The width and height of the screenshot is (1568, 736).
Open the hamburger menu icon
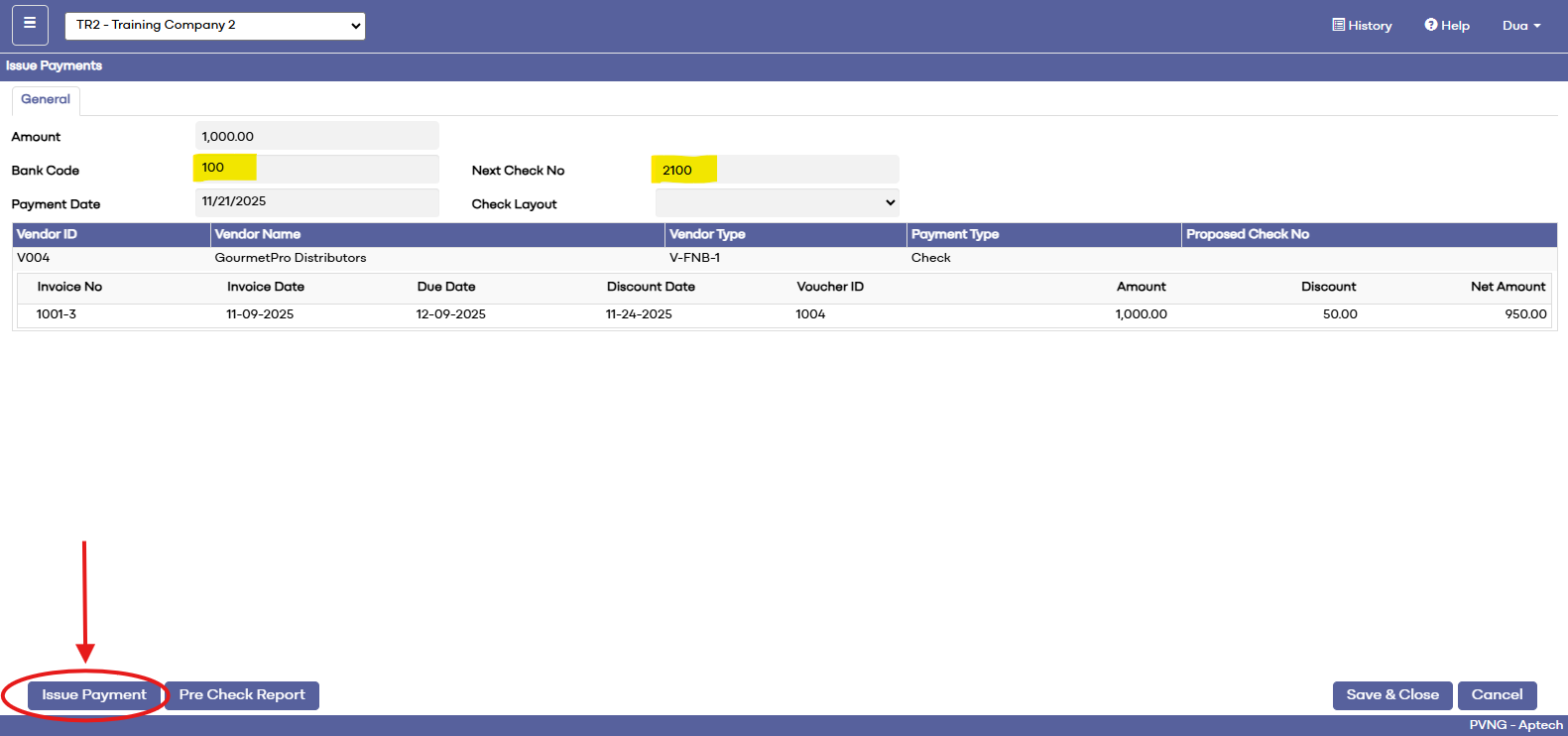tap(30, 25)
